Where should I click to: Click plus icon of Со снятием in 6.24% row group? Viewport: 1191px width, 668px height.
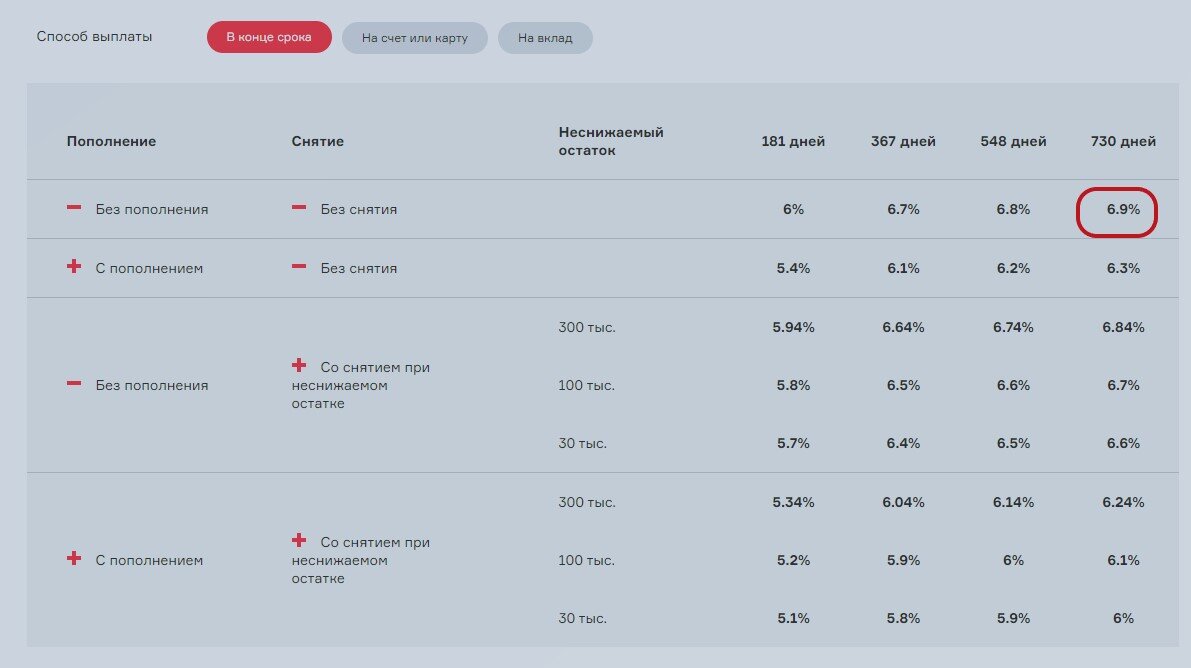[299, 541]
